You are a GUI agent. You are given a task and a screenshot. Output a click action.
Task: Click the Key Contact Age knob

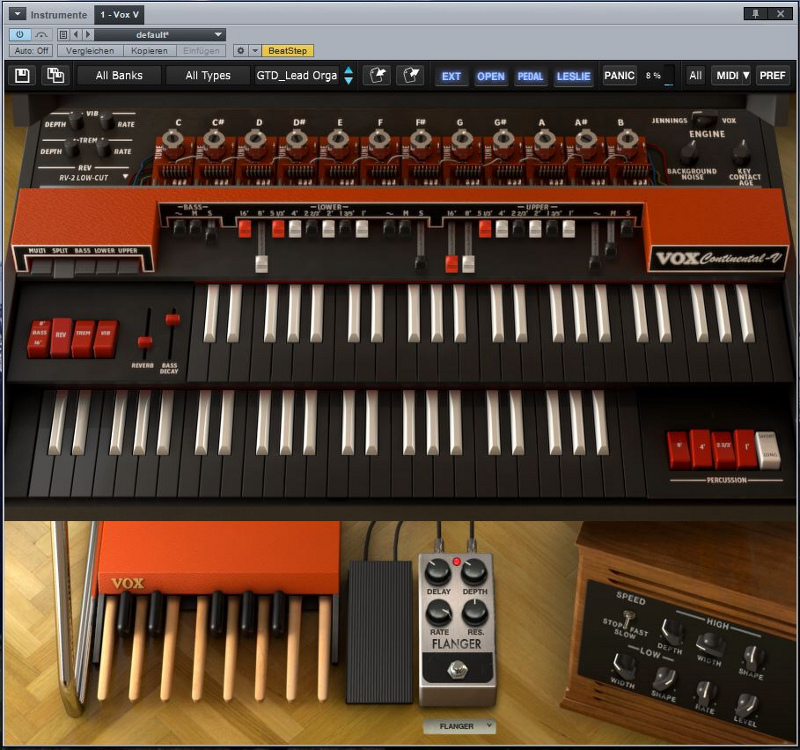(x=741, y=152)
